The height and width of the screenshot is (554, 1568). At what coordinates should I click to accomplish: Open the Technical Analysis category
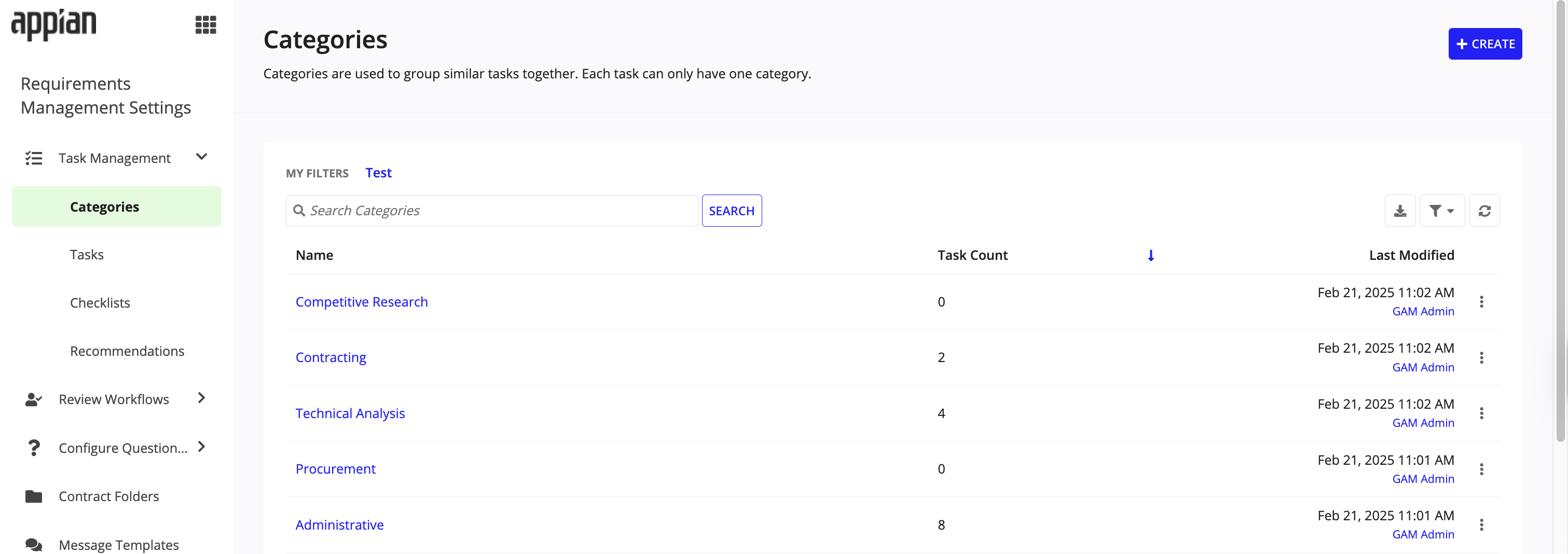(350, 413)
